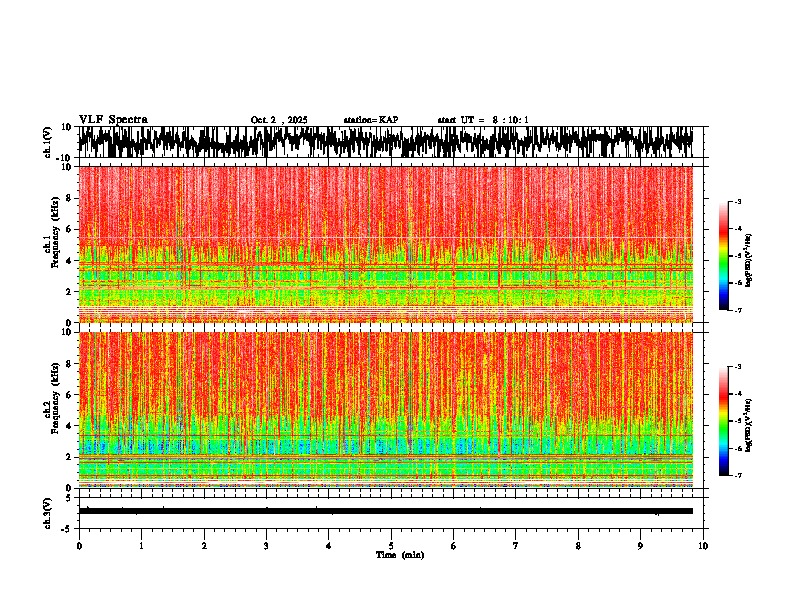Click time axis tick label '5'
792x612 pixels.
pos(391,546)
